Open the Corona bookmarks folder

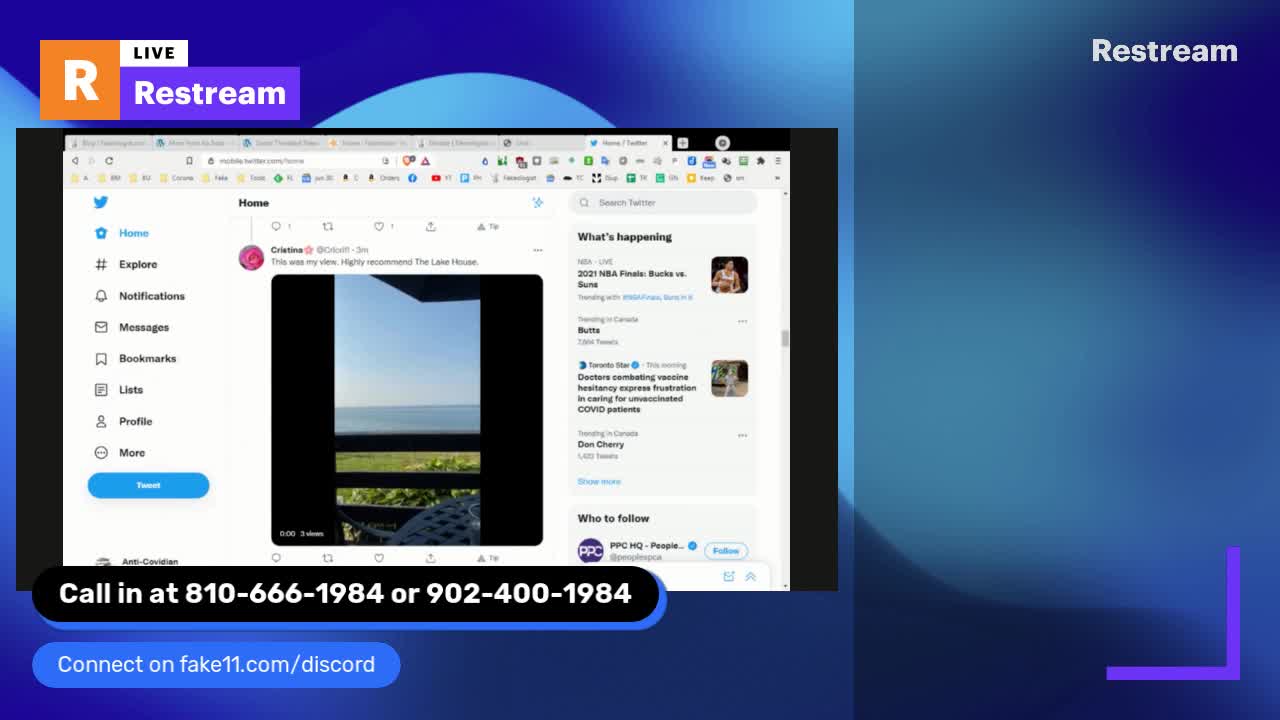pyautogui.click(x=177, y=178)
